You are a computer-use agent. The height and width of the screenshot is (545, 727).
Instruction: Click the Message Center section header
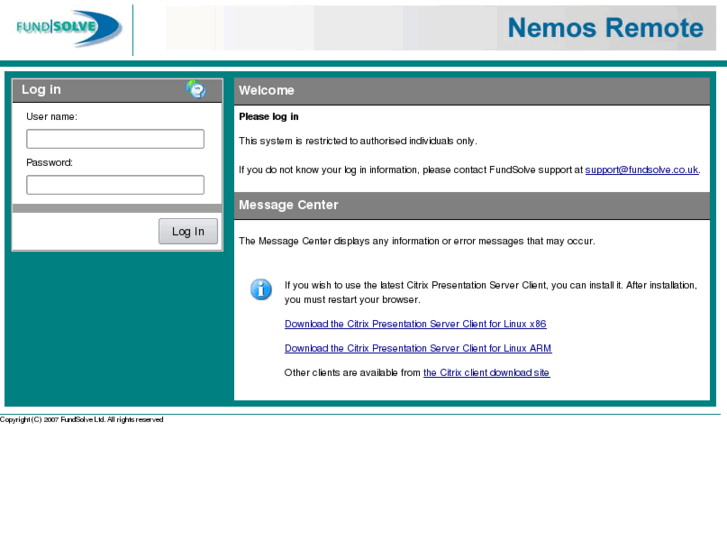(x=472, y=205)
